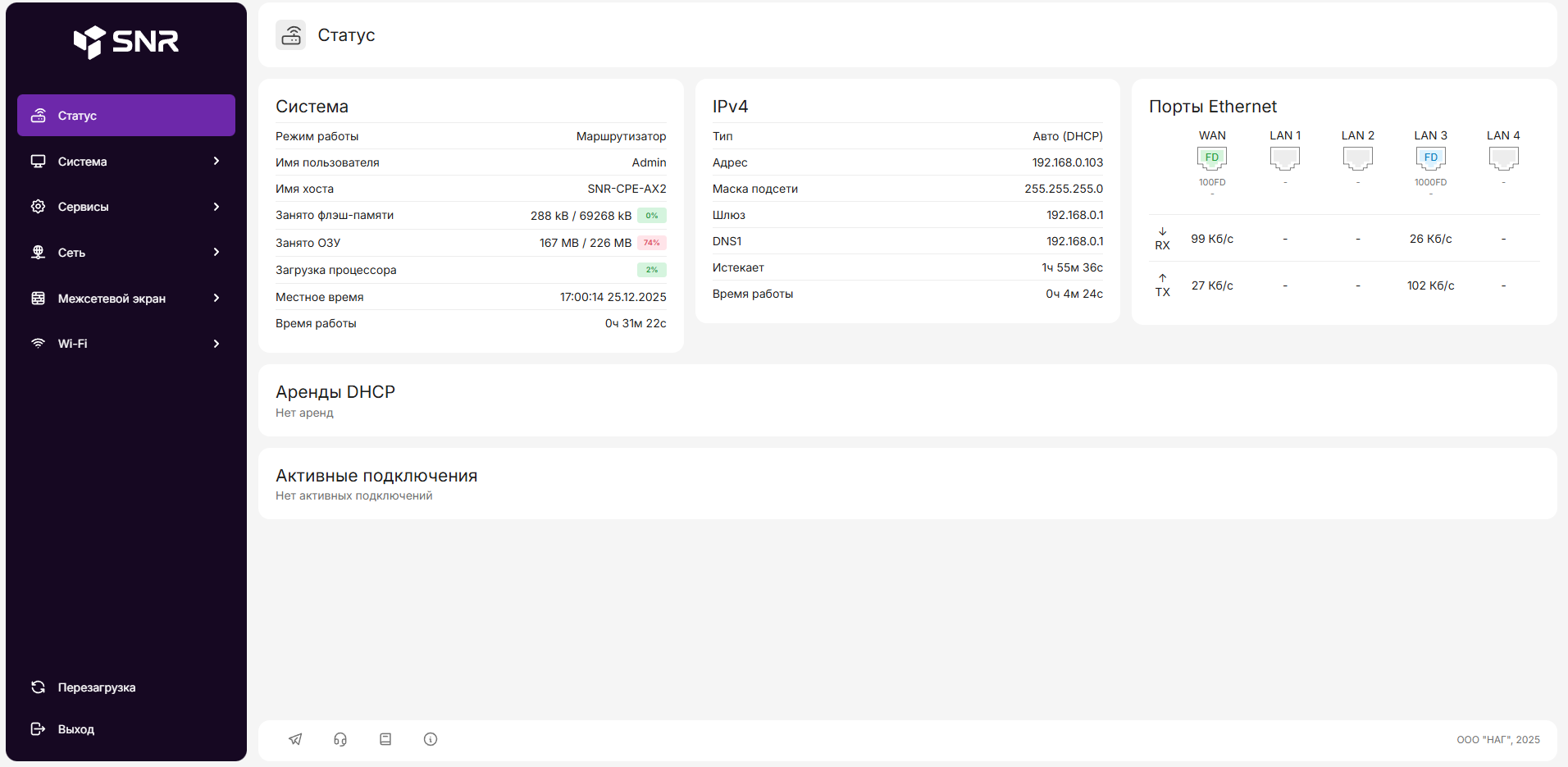1568x767 pixels.
Task: Expand the Система menu chevron
Action: (x=217, y=162)
